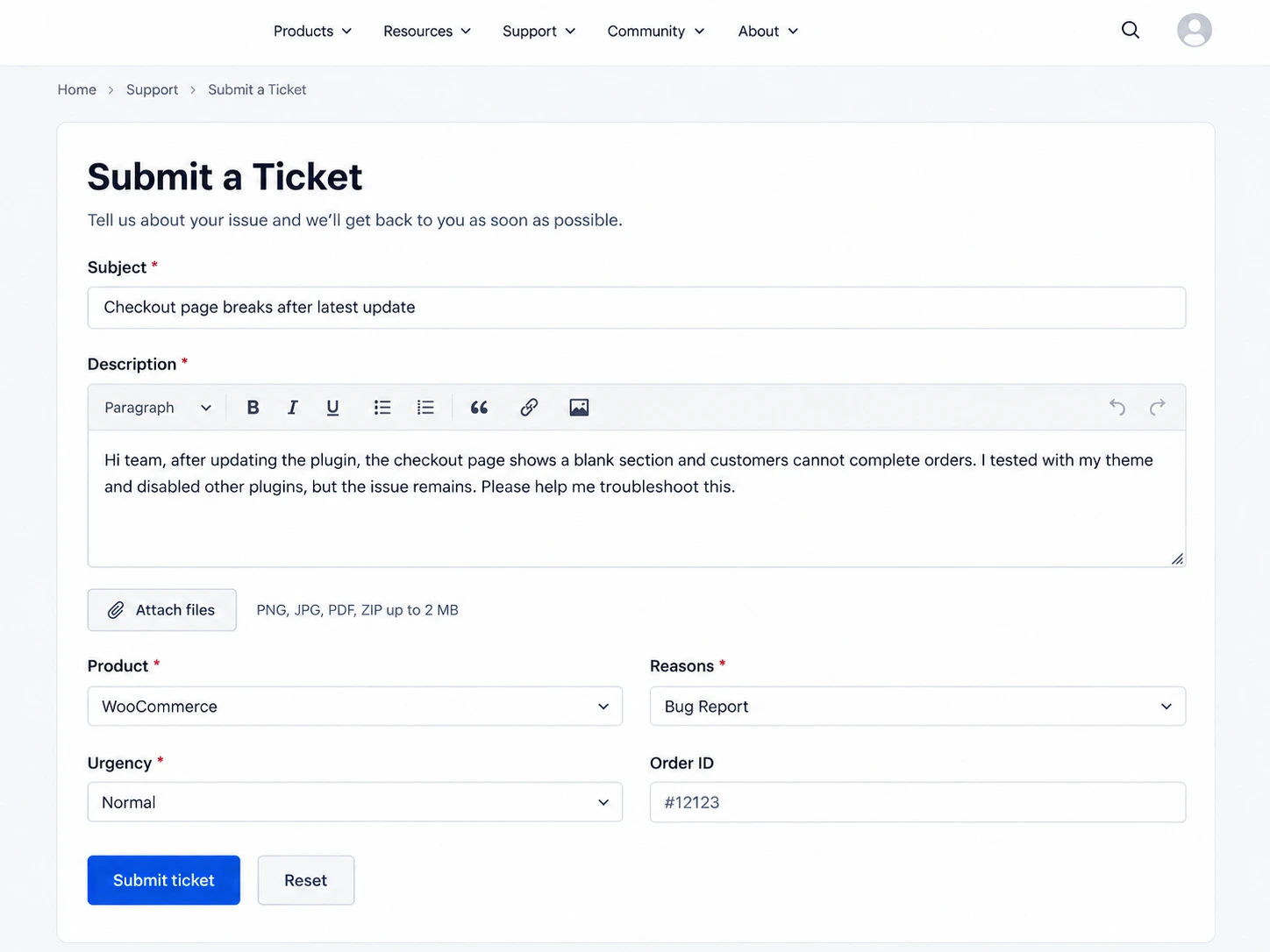The height and width of the screenshot is (952, 1270).
Task: Insert a bulleted list in description
Action: pos(382,408)
